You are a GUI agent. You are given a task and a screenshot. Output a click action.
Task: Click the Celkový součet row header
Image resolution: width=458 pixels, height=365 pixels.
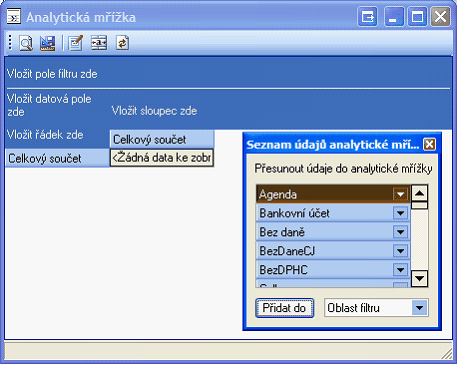57,158
